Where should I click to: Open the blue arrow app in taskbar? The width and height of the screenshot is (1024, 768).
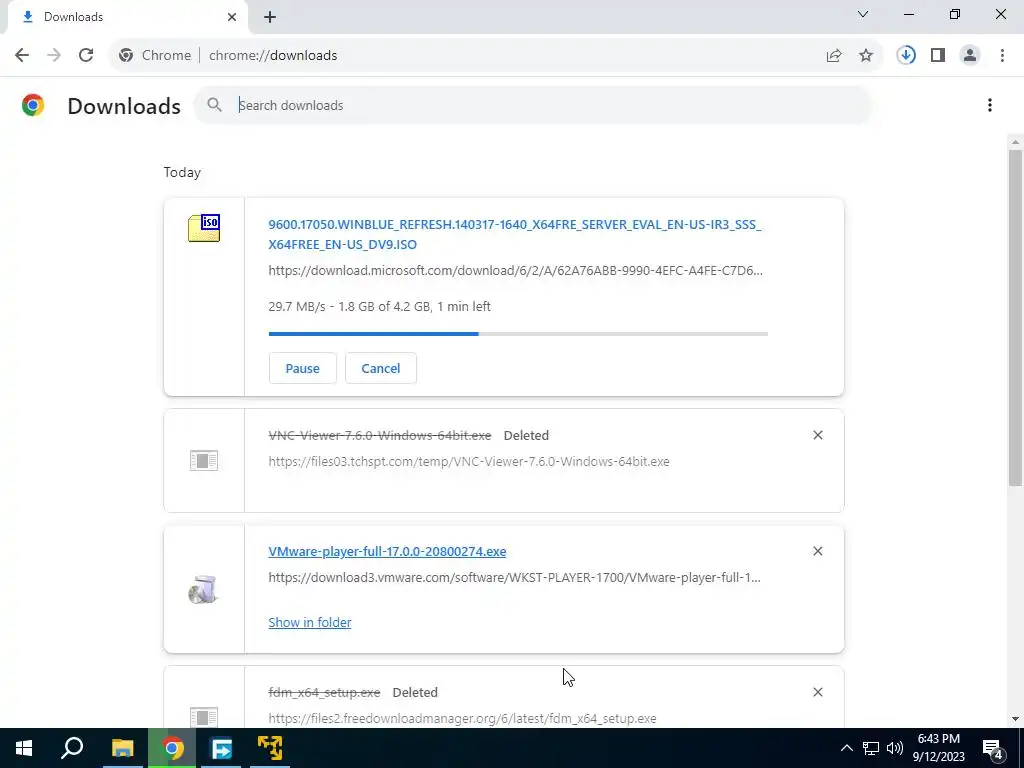click(x=221, y=748)
